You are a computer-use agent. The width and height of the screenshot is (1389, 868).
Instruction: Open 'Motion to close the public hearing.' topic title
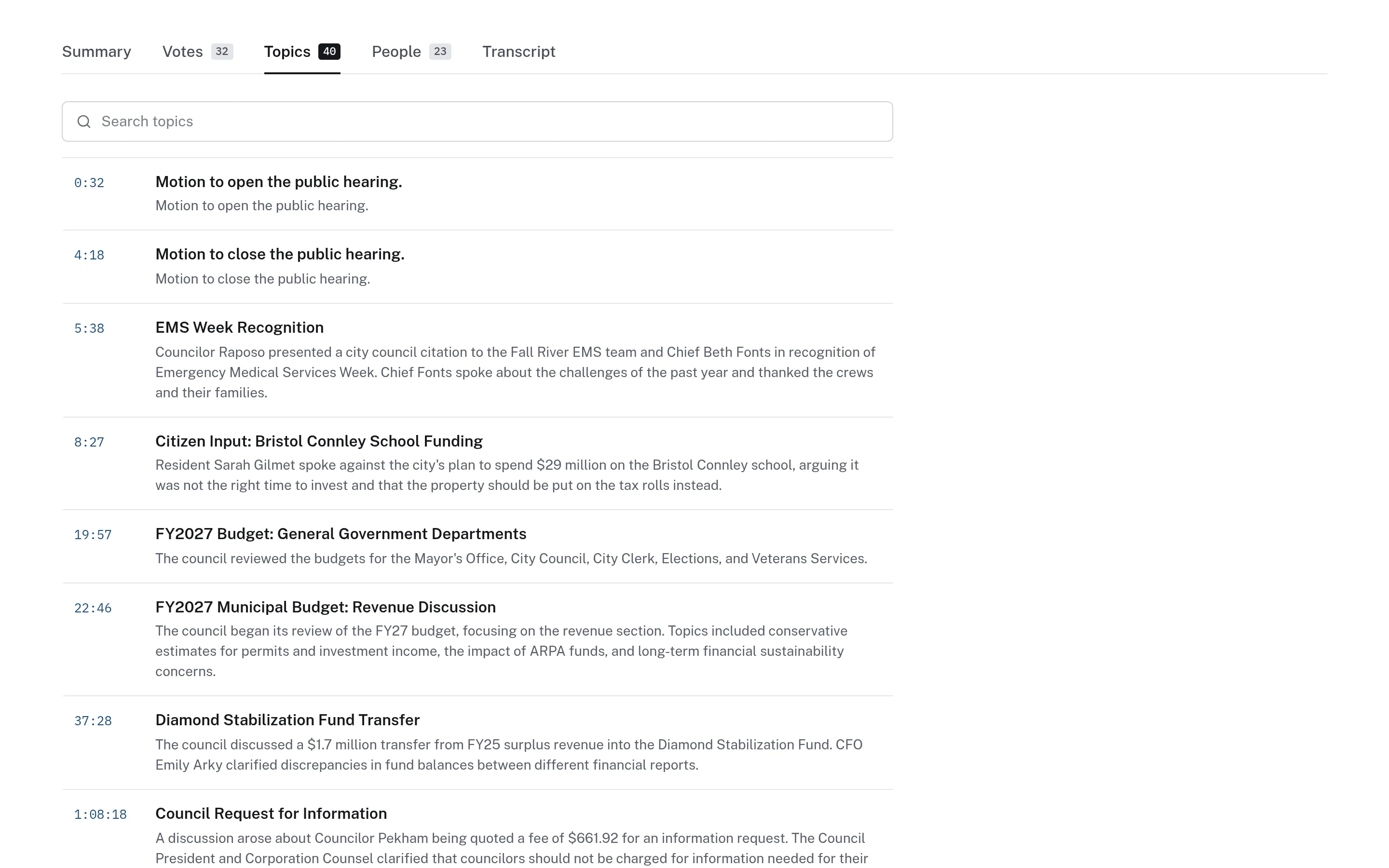click(x=280, y=254)
